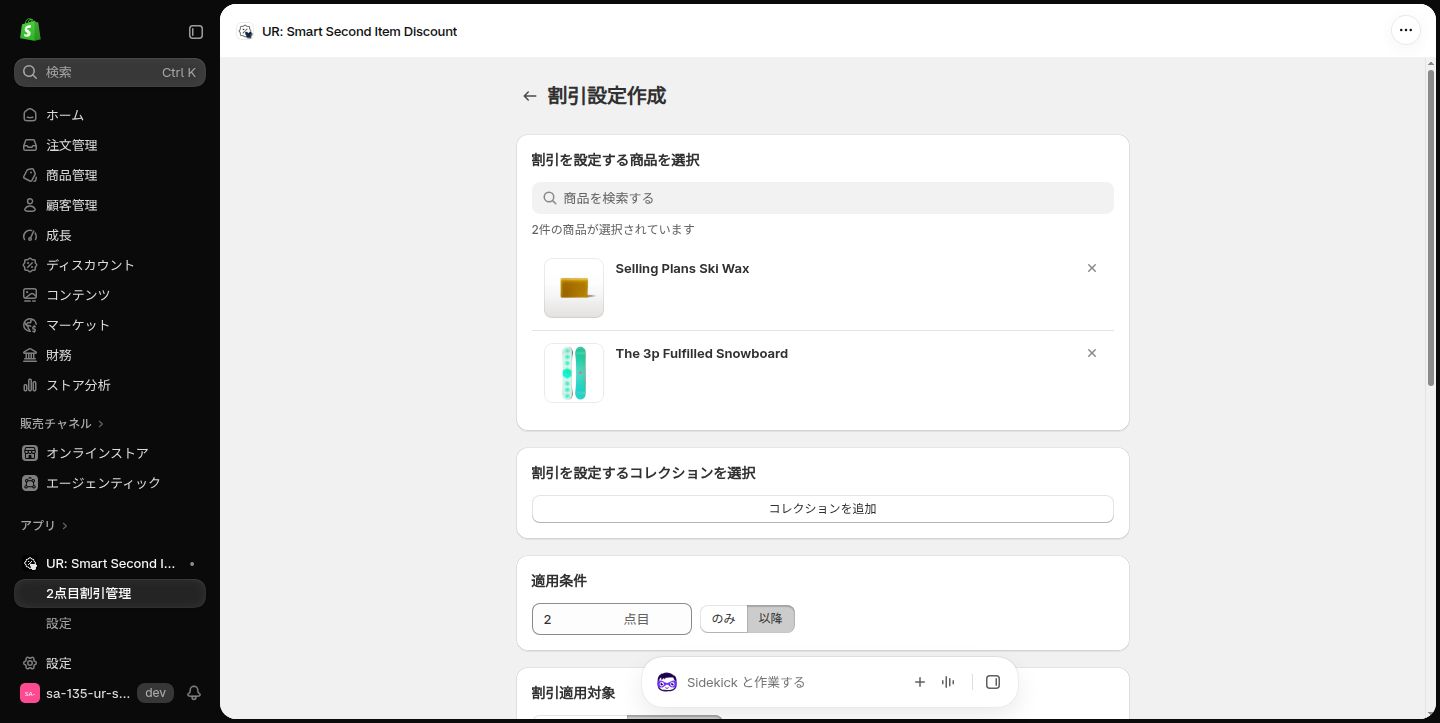Click the 点目 number input field

pyautogui.click(x=612, y=619)
